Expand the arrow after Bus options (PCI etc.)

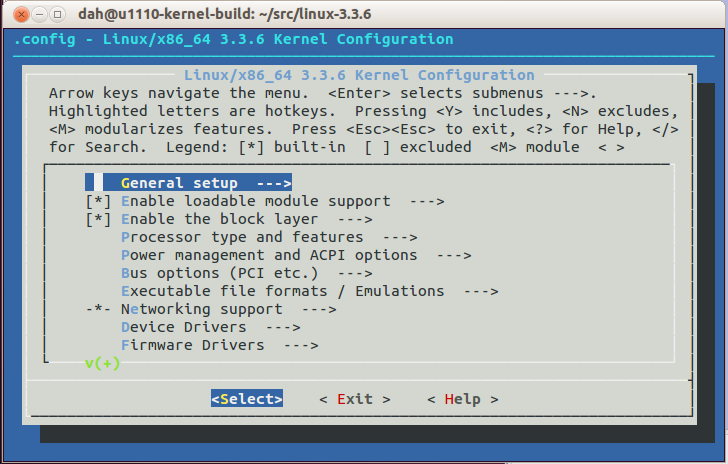[355, 273]
